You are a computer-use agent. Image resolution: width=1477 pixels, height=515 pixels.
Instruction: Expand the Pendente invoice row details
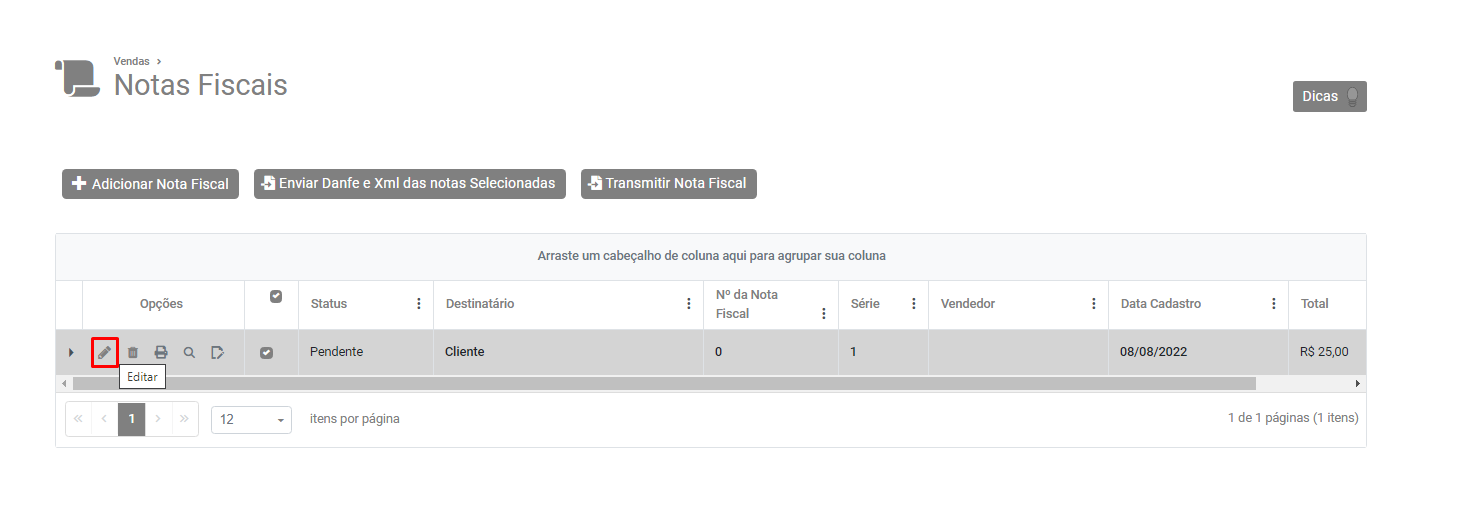tap(70, 352)
